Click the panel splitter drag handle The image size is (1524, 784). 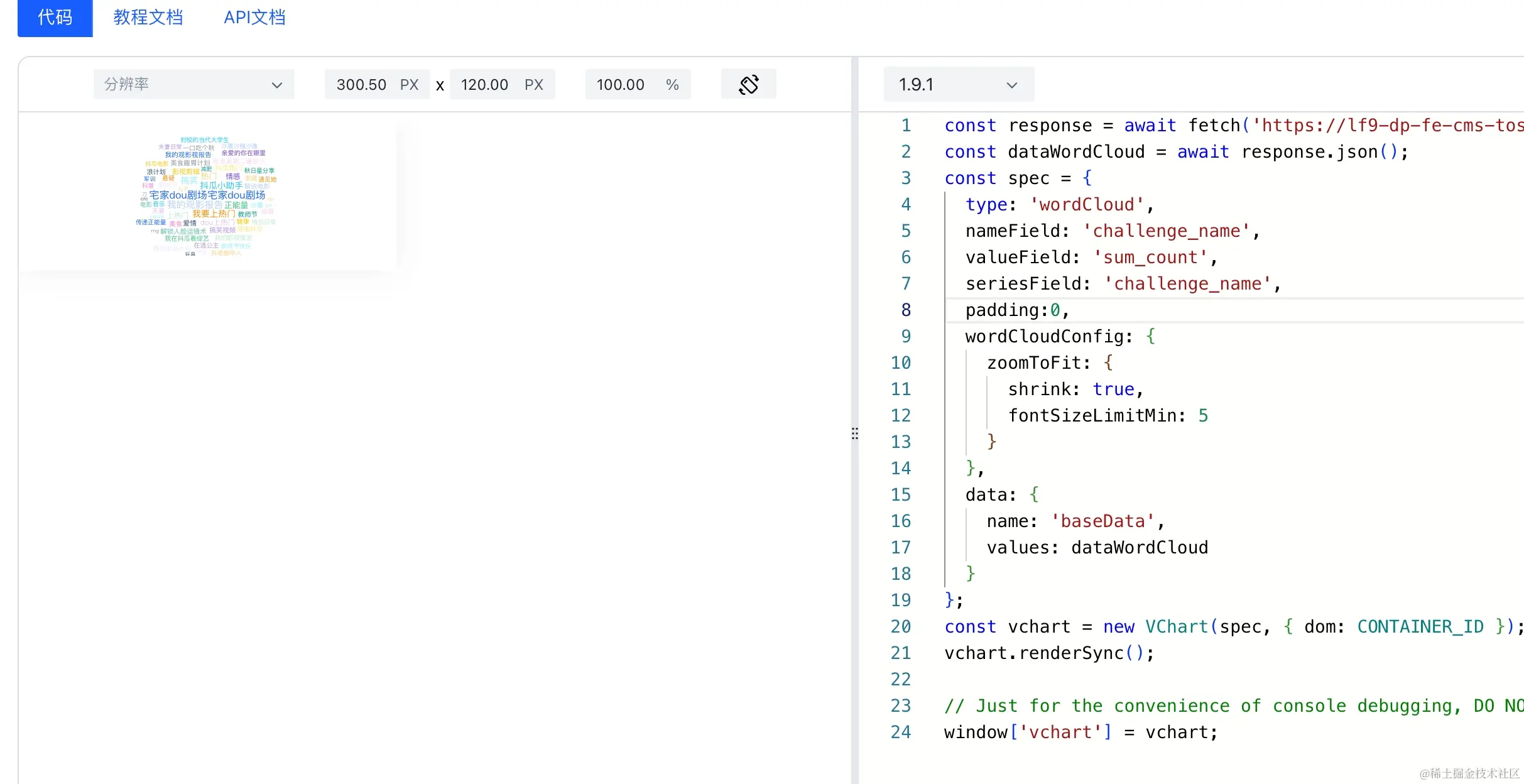click(854, 433)
